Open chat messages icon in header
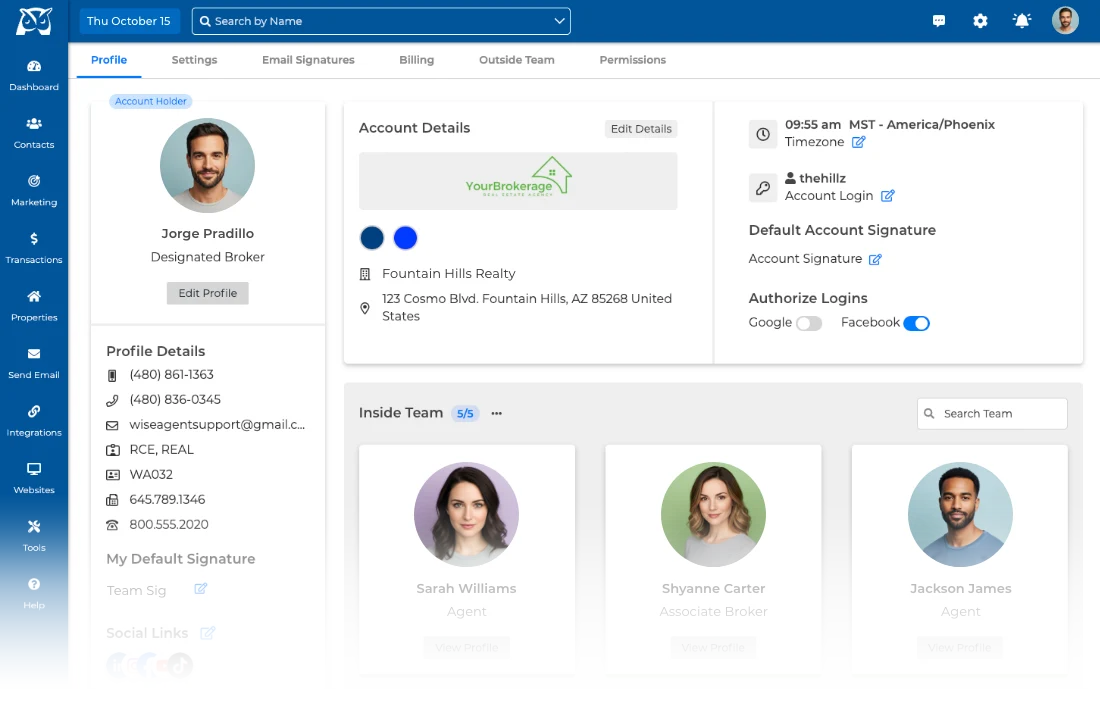 [x=939, y=21]
